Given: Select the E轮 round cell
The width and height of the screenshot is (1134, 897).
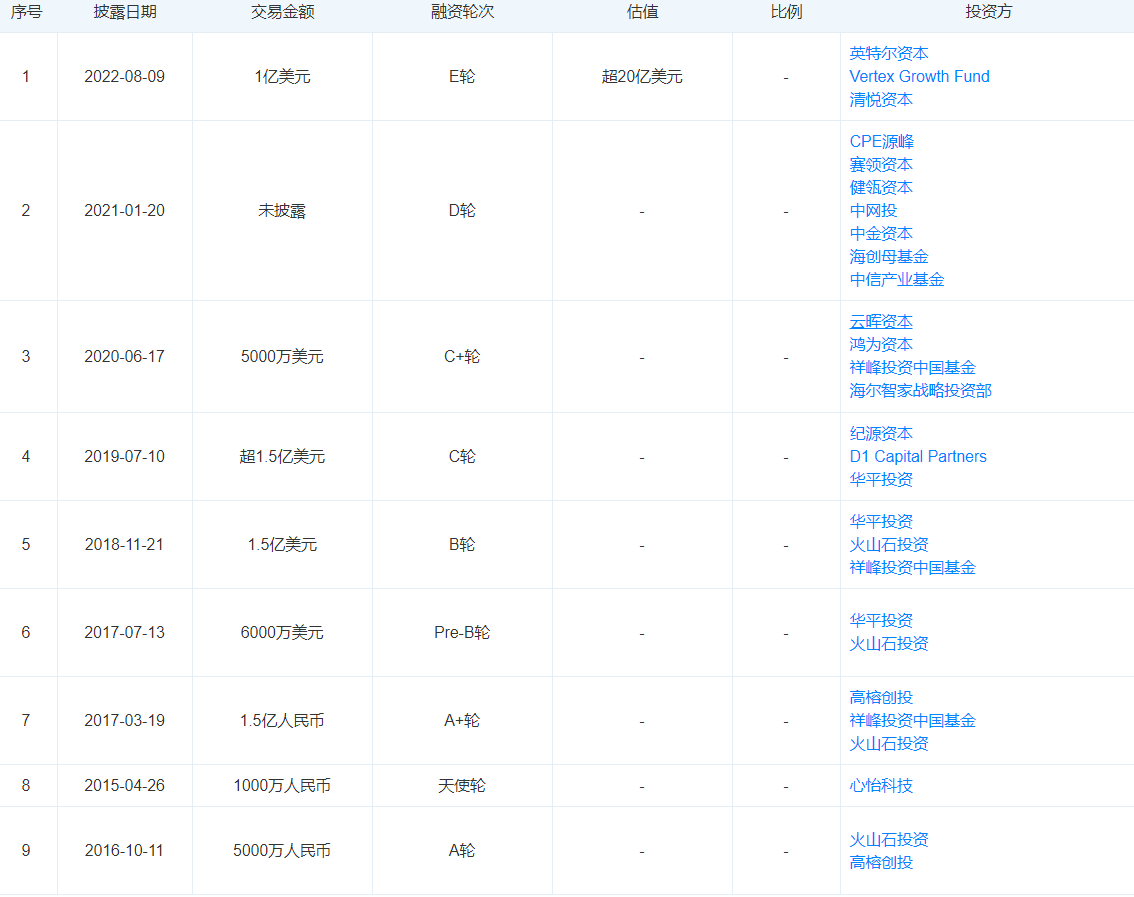Looking at the screenshot, I should (462, 77).
